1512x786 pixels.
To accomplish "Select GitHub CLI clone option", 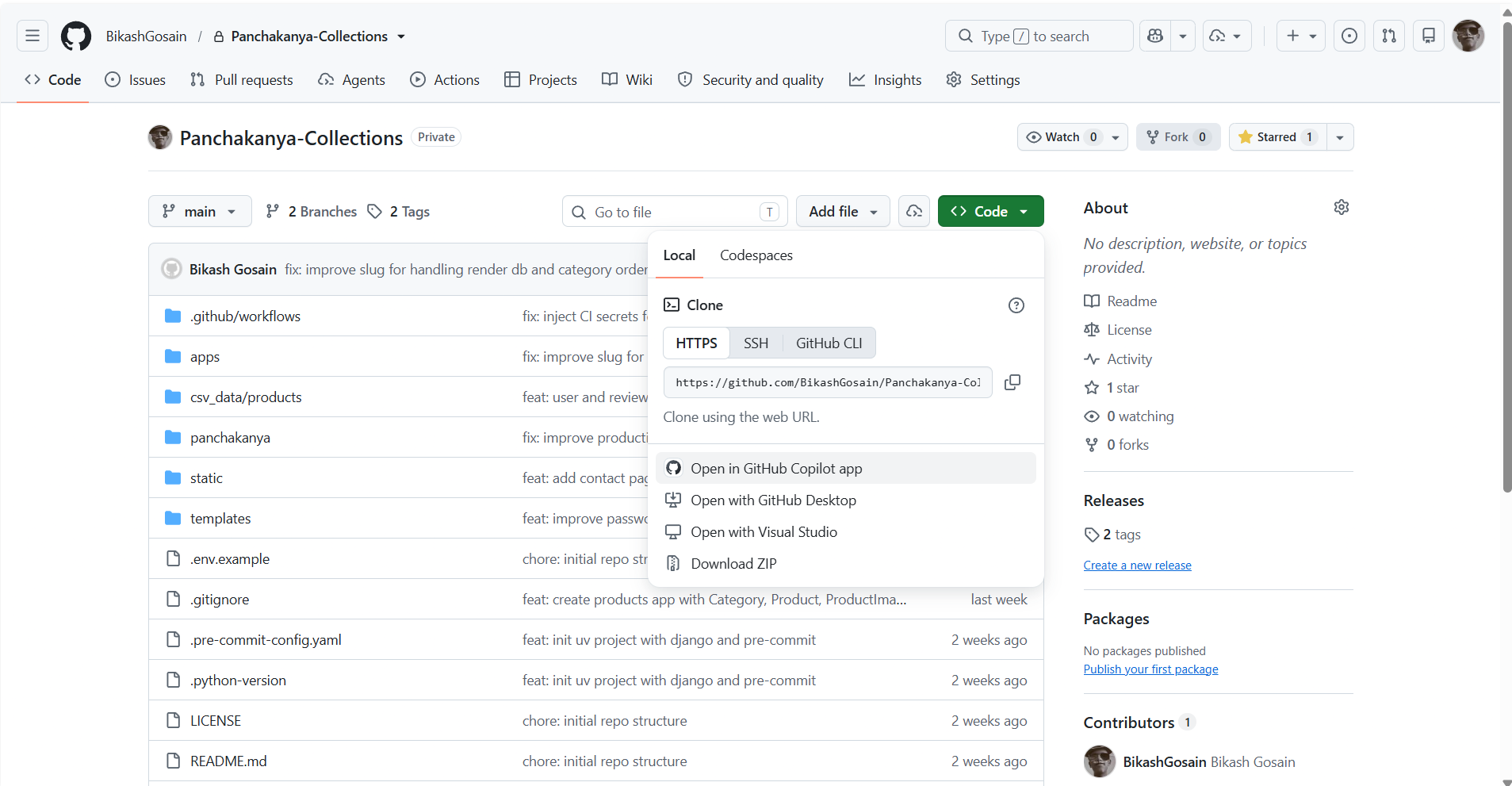I will [x=829, y=343].
